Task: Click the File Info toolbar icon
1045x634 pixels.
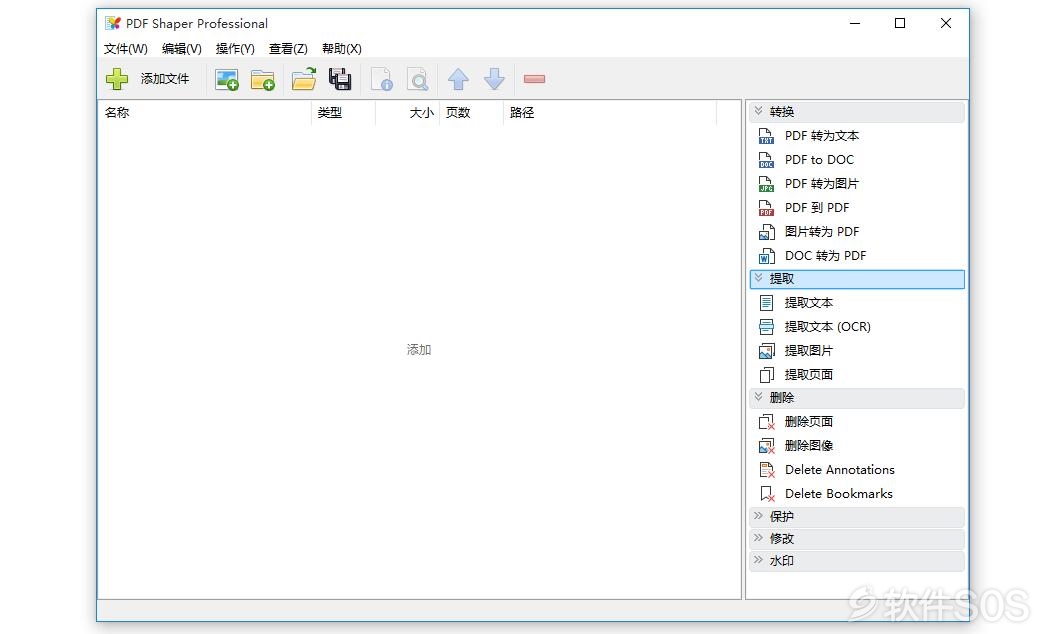Action: point(382,79)
